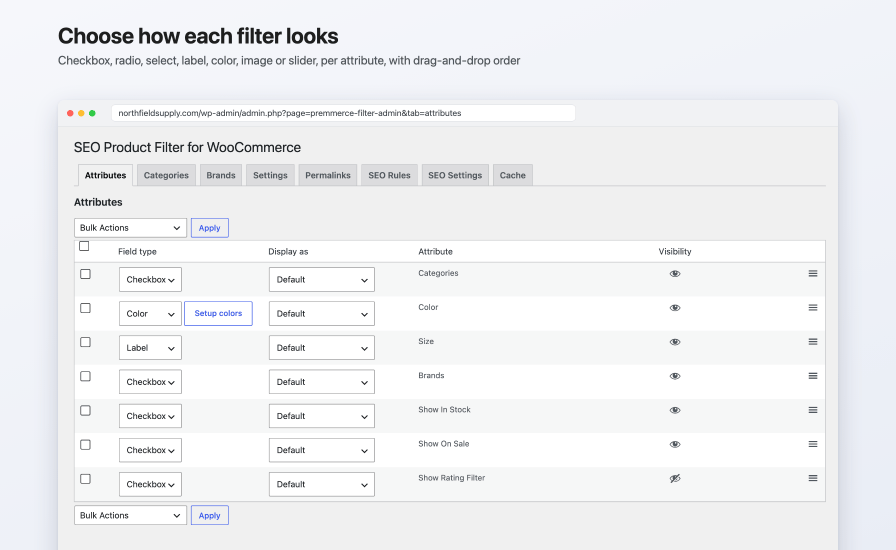
Task: Open Display as dropdown for Size
Action: [322, 348]
